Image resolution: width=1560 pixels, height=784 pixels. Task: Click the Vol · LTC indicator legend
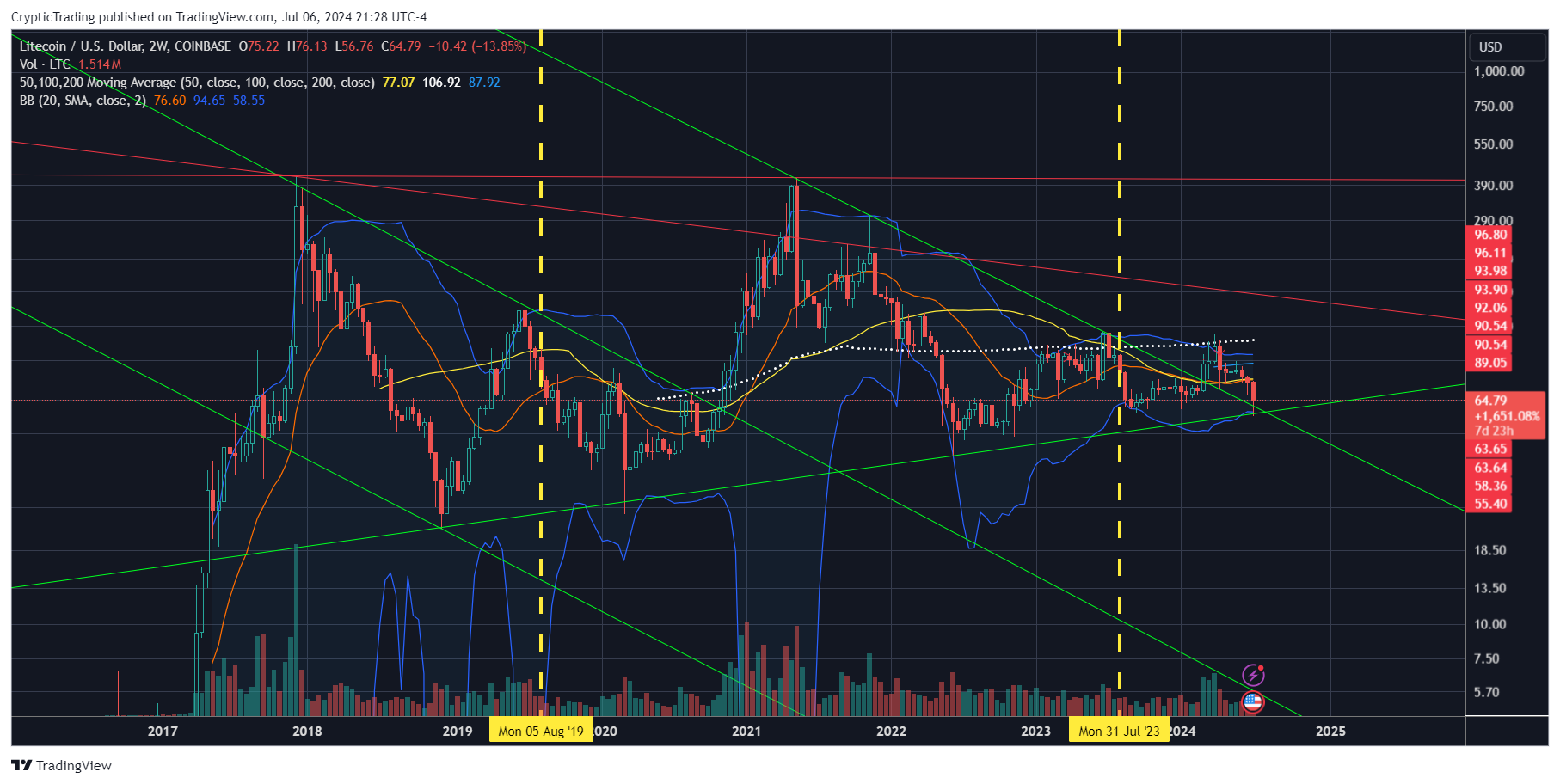click(x=45, y=64)
